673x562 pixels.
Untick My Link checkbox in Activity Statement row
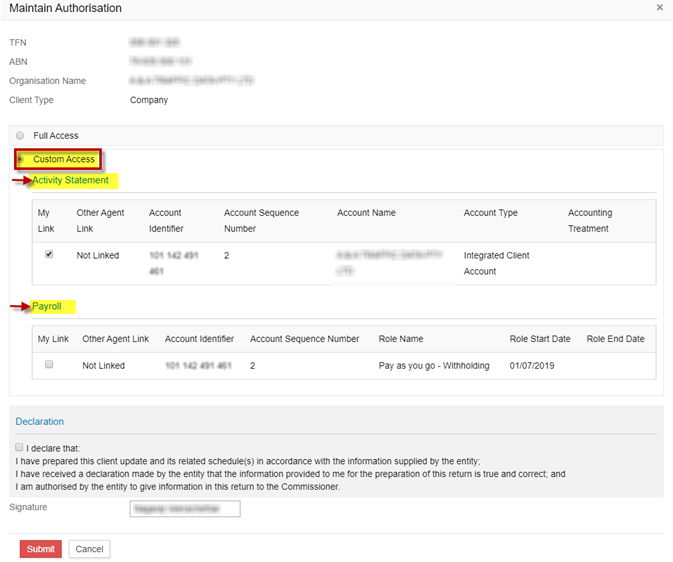click(49, 255)
